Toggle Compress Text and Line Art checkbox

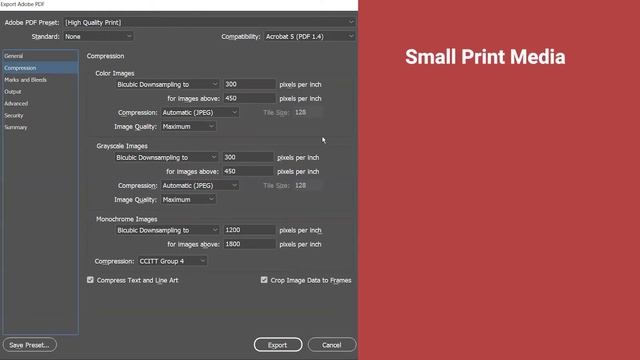pyautogui.click(x=90, y=280)
